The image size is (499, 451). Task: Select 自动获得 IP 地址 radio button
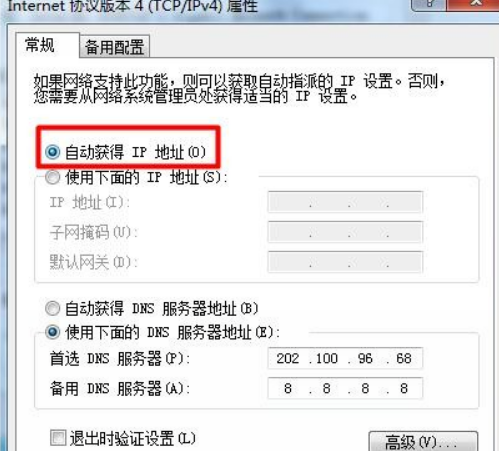53,152
